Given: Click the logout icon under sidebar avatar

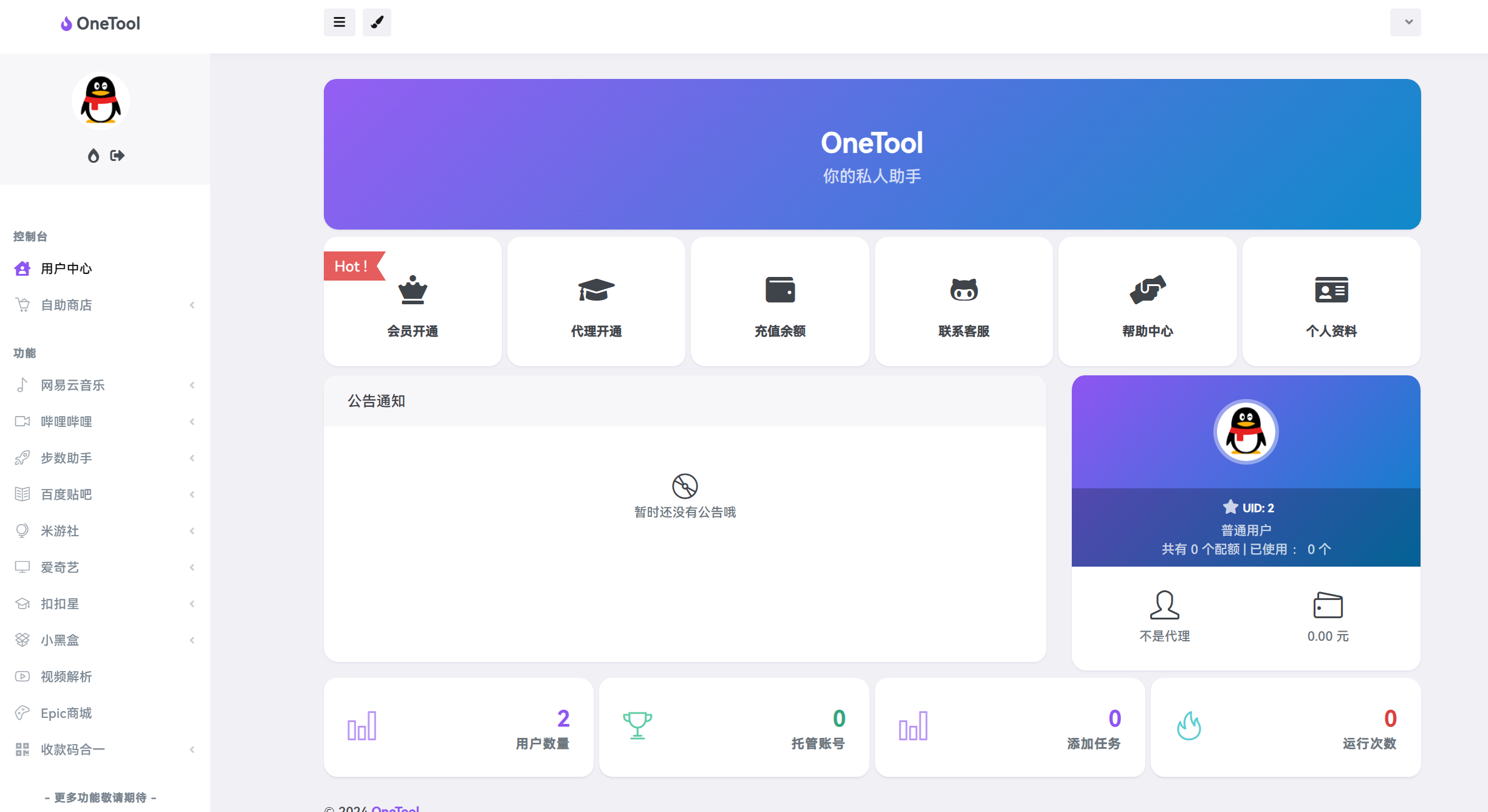Looking at the screenshot, I should coord(117,156).
